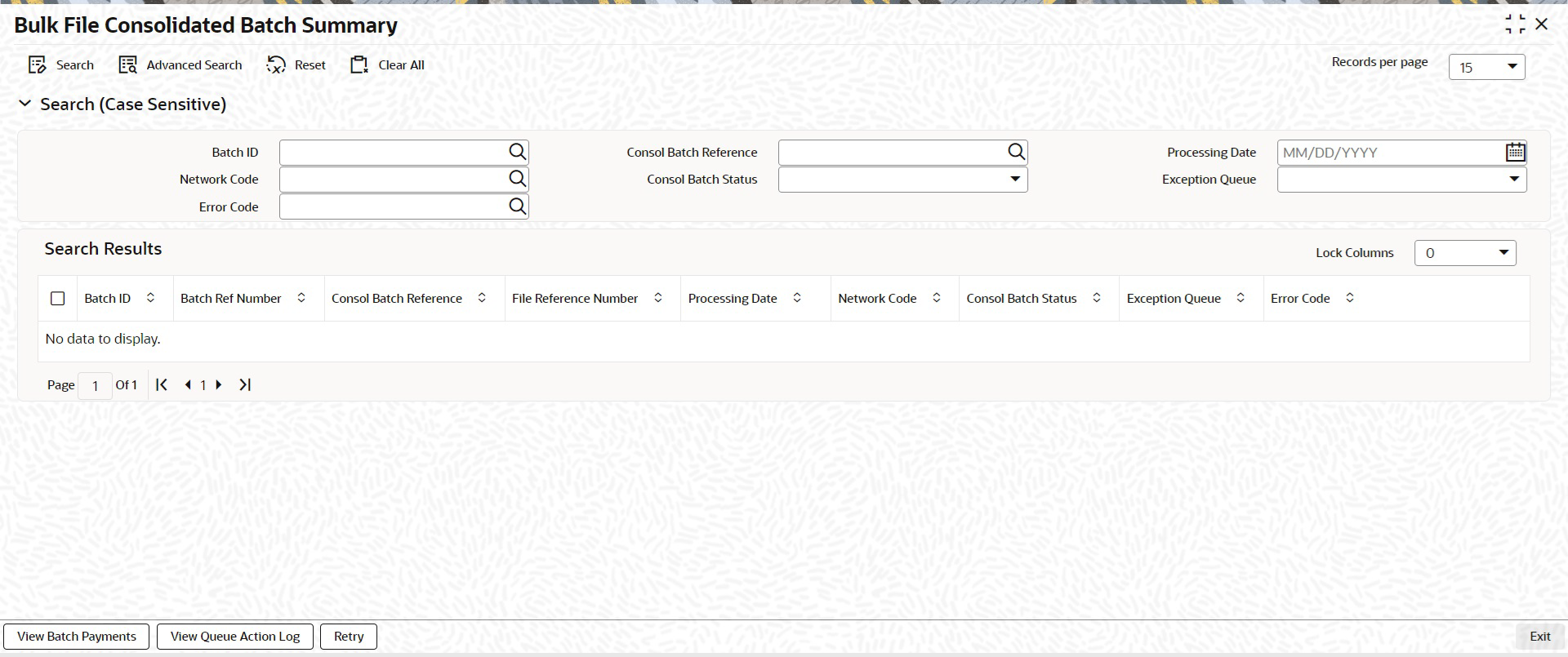Viewport: 1568px width, 657px height.
Task: Go to first page of results
Action: click(162, 384)
